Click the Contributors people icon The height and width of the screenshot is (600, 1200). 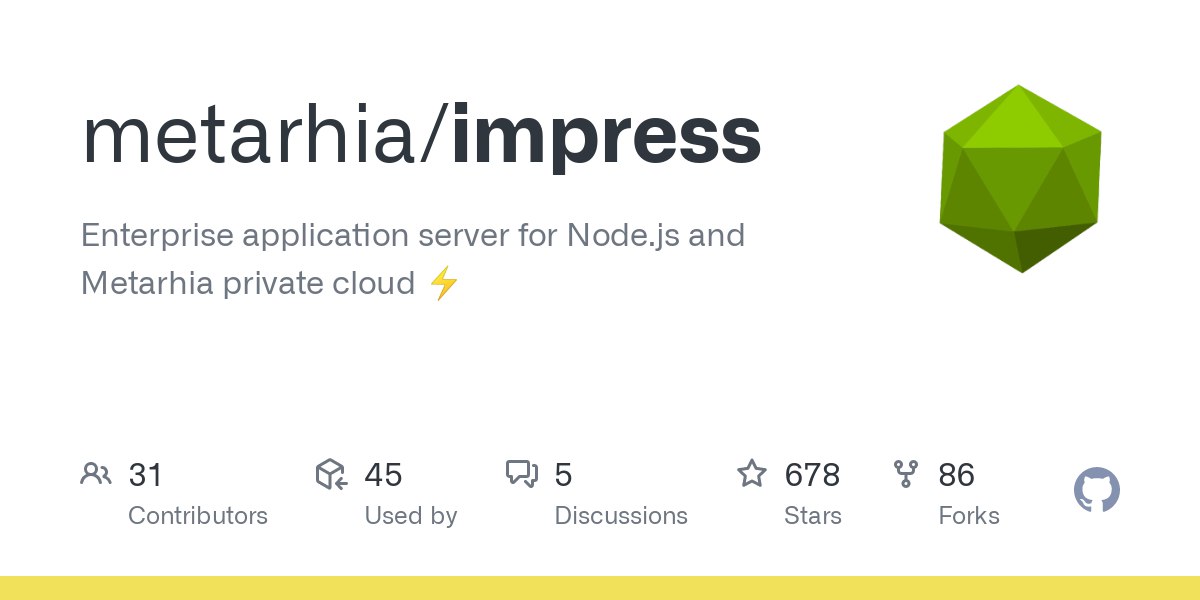[96, 474]
